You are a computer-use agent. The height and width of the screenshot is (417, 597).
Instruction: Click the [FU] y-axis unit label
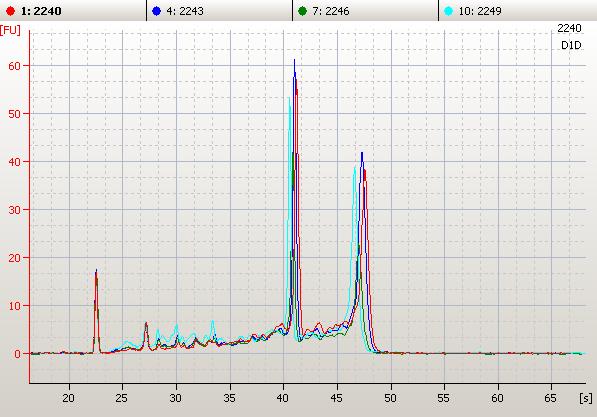pyautogui.click(x=10, y=30)
